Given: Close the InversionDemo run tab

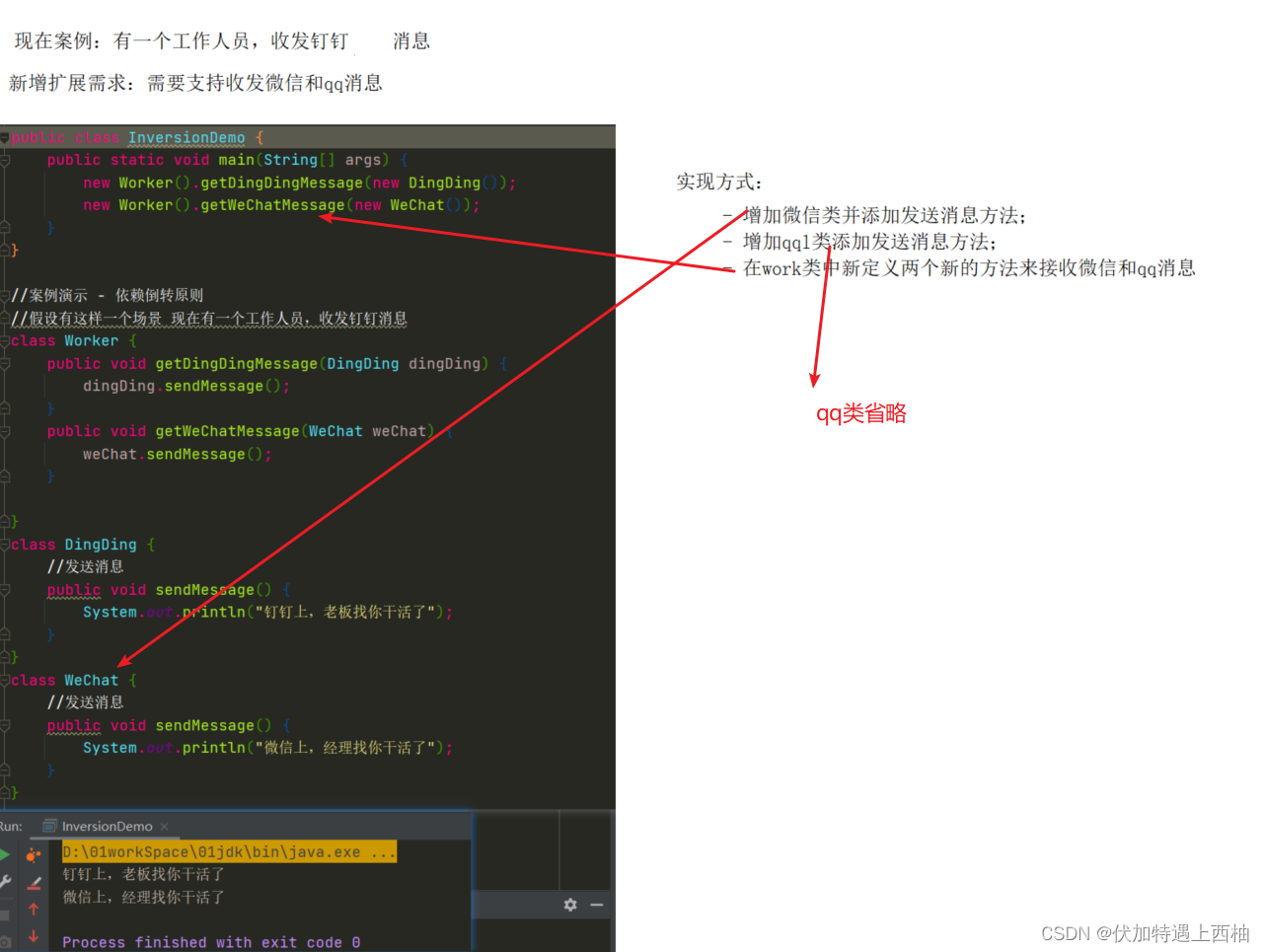Looking at the screenshot, I should (165, 827).
